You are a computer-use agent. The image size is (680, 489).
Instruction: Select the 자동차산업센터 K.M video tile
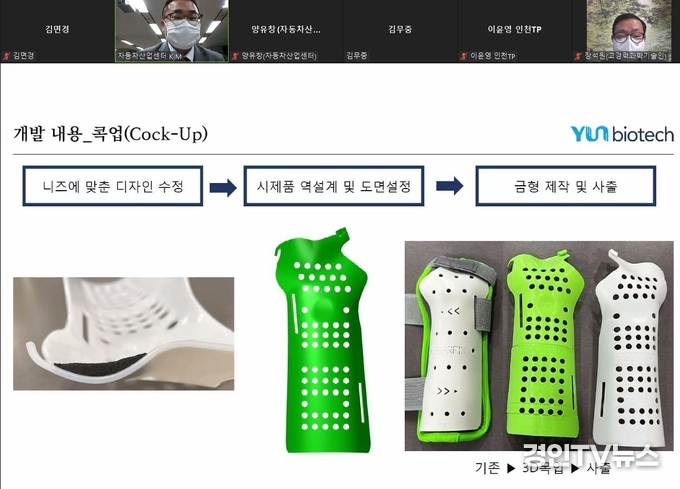click(172, 31)
